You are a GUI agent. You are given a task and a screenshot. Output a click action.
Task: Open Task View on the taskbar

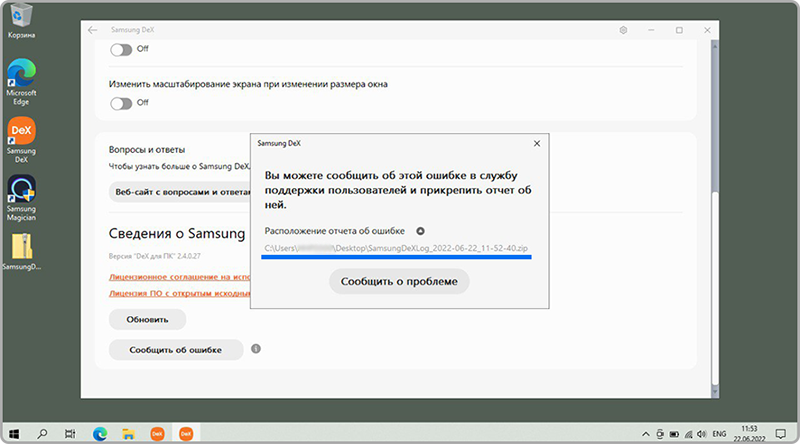click(x=70, y=434)
